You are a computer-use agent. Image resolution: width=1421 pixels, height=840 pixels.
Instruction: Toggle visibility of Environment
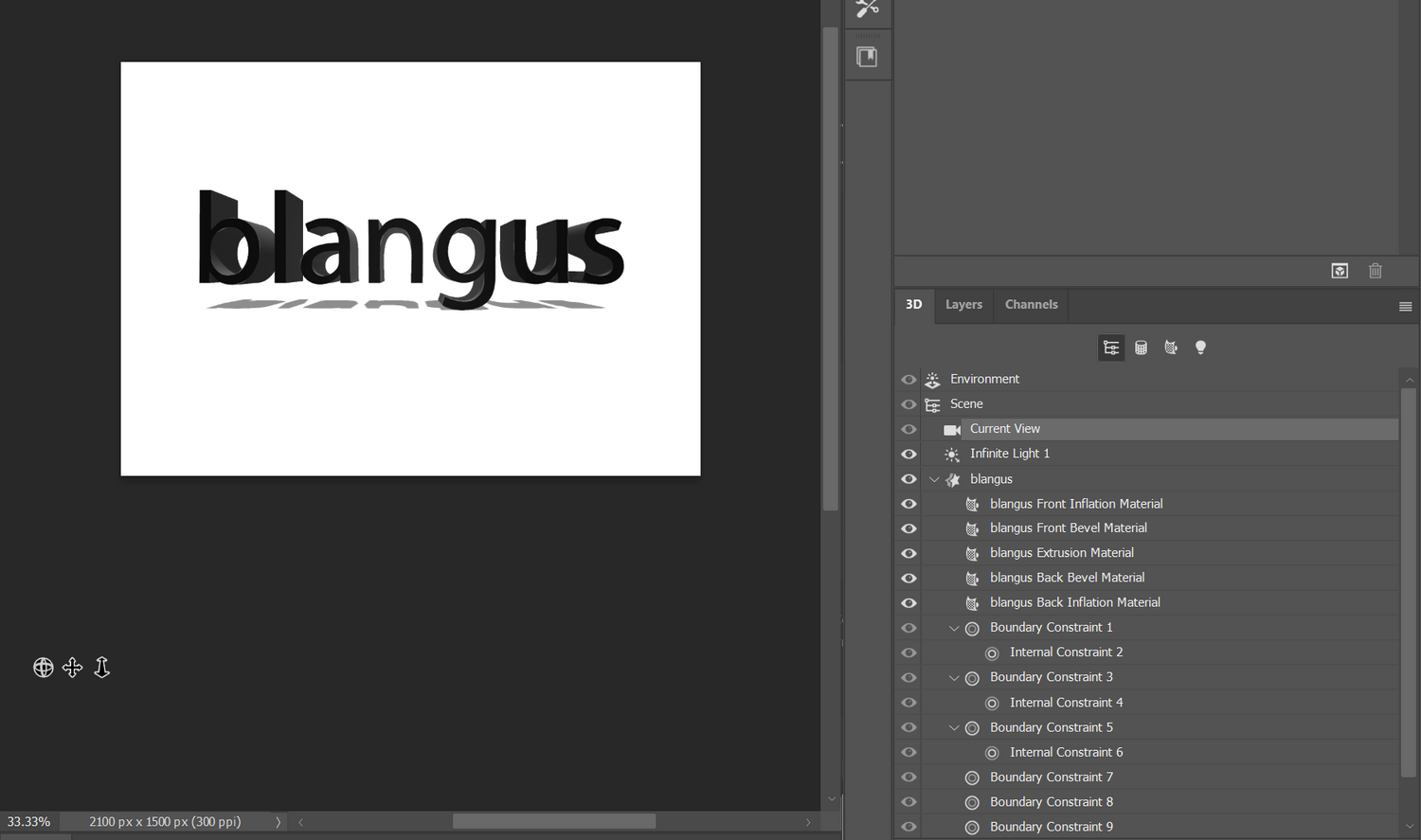[908, 380]
